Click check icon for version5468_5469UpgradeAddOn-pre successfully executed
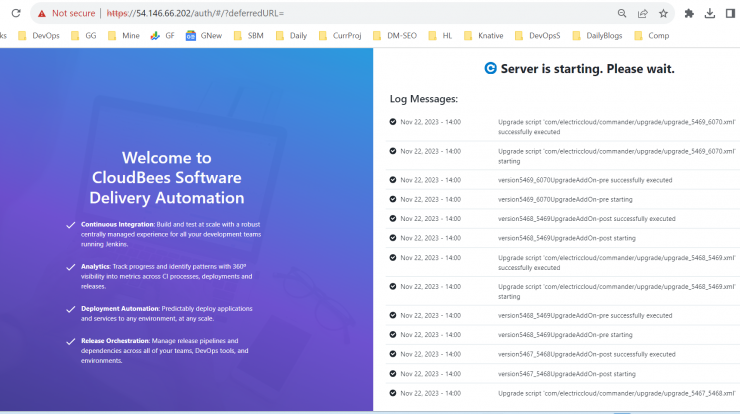Viewport: 740px width, 414px height. 393,315
